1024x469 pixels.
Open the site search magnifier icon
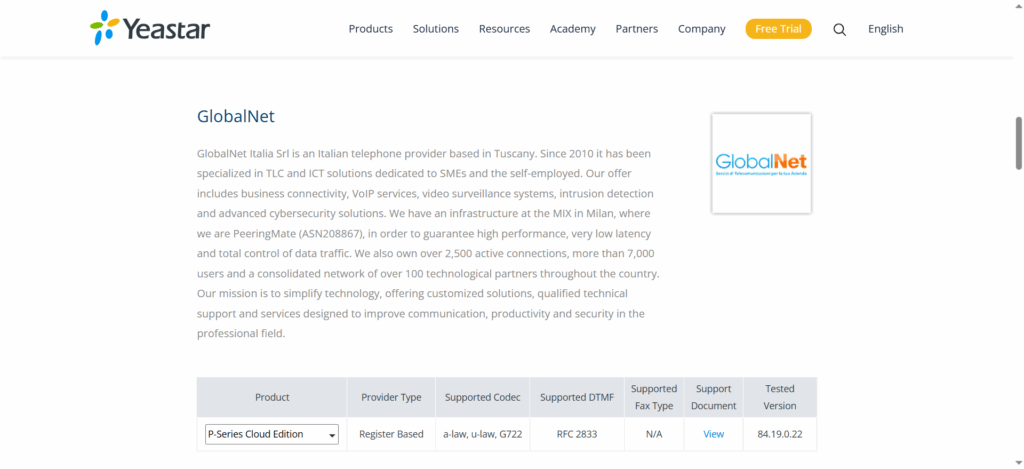840,29
